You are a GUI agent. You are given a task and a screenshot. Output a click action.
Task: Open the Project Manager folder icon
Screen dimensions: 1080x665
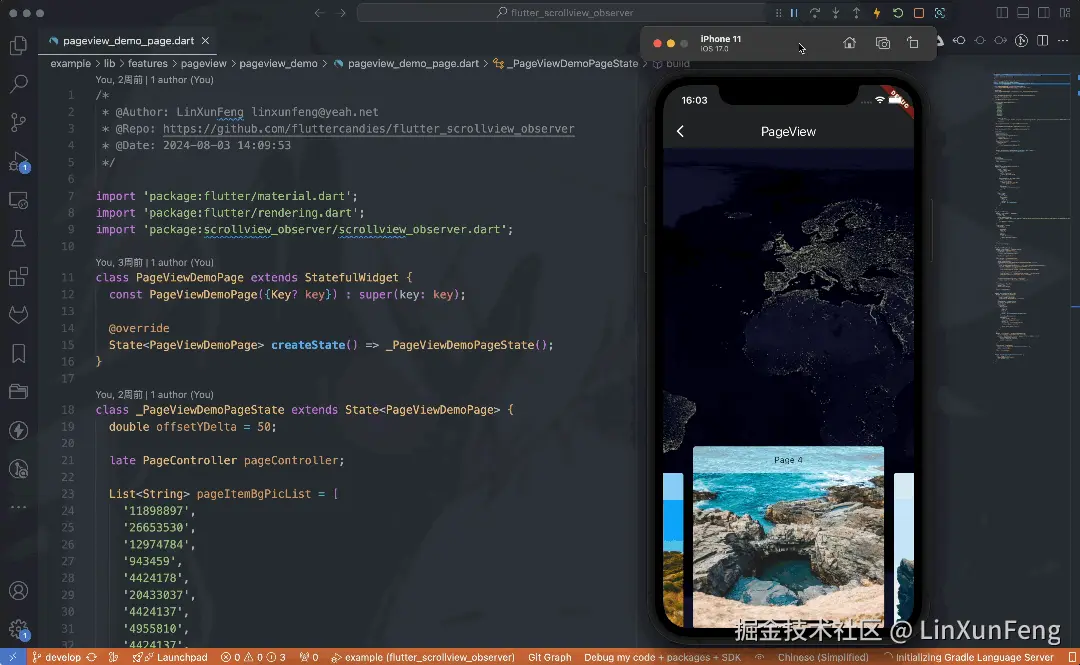[x=19, y=392]
